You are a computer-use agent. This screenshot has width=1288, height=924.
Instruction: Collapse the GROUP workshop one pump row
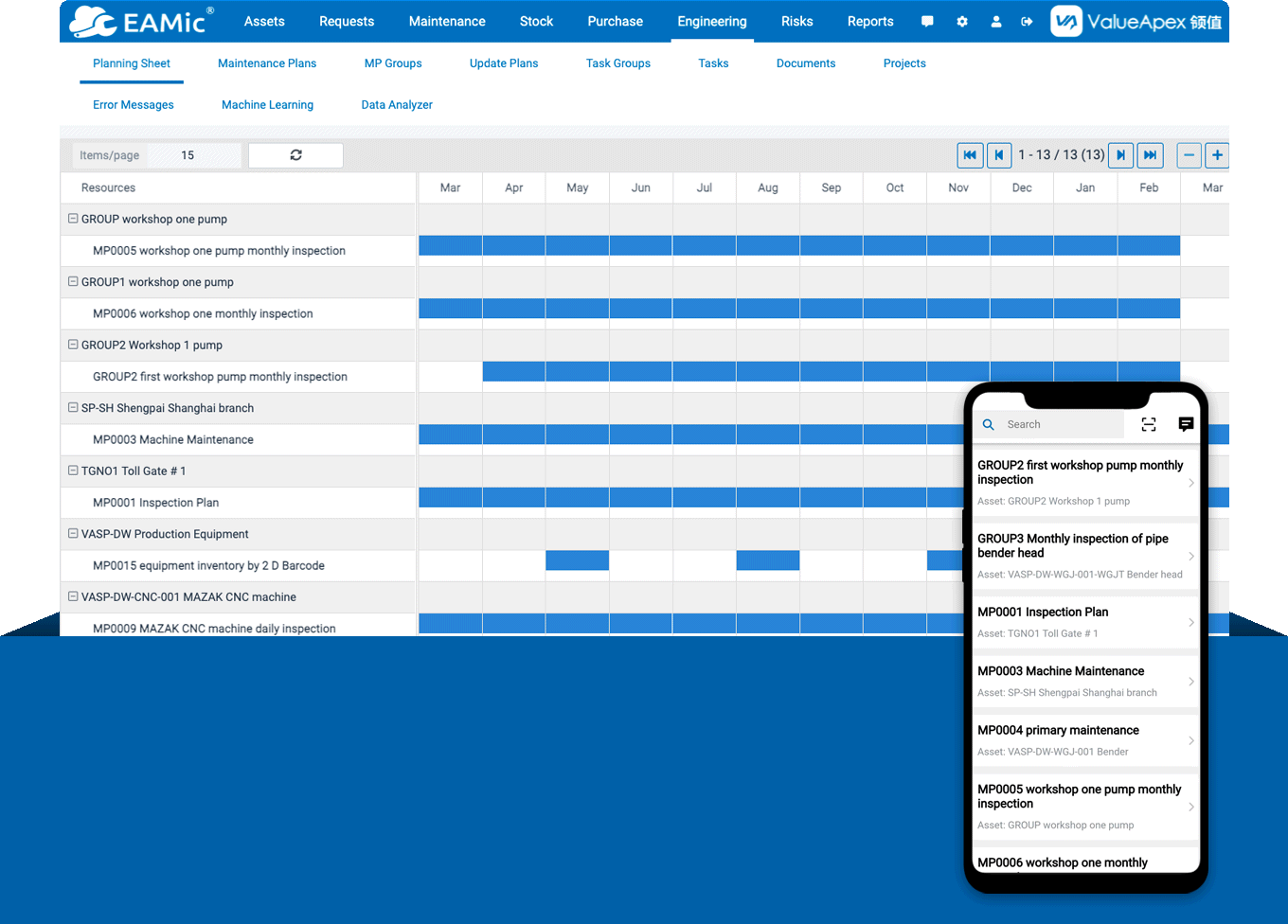coord(73,218)
